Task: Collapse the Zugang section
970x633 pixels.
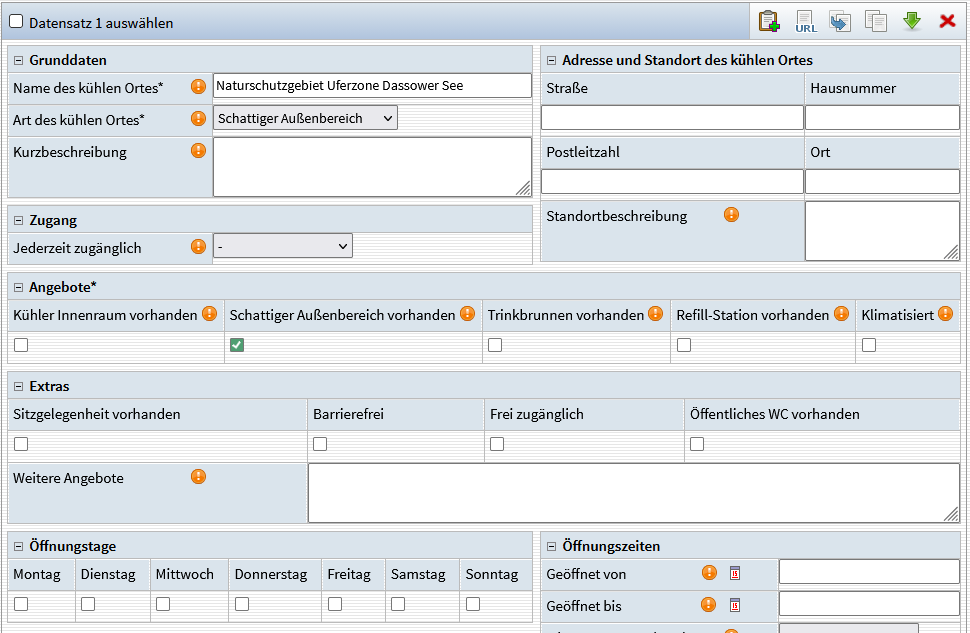Action: point(19,220)
